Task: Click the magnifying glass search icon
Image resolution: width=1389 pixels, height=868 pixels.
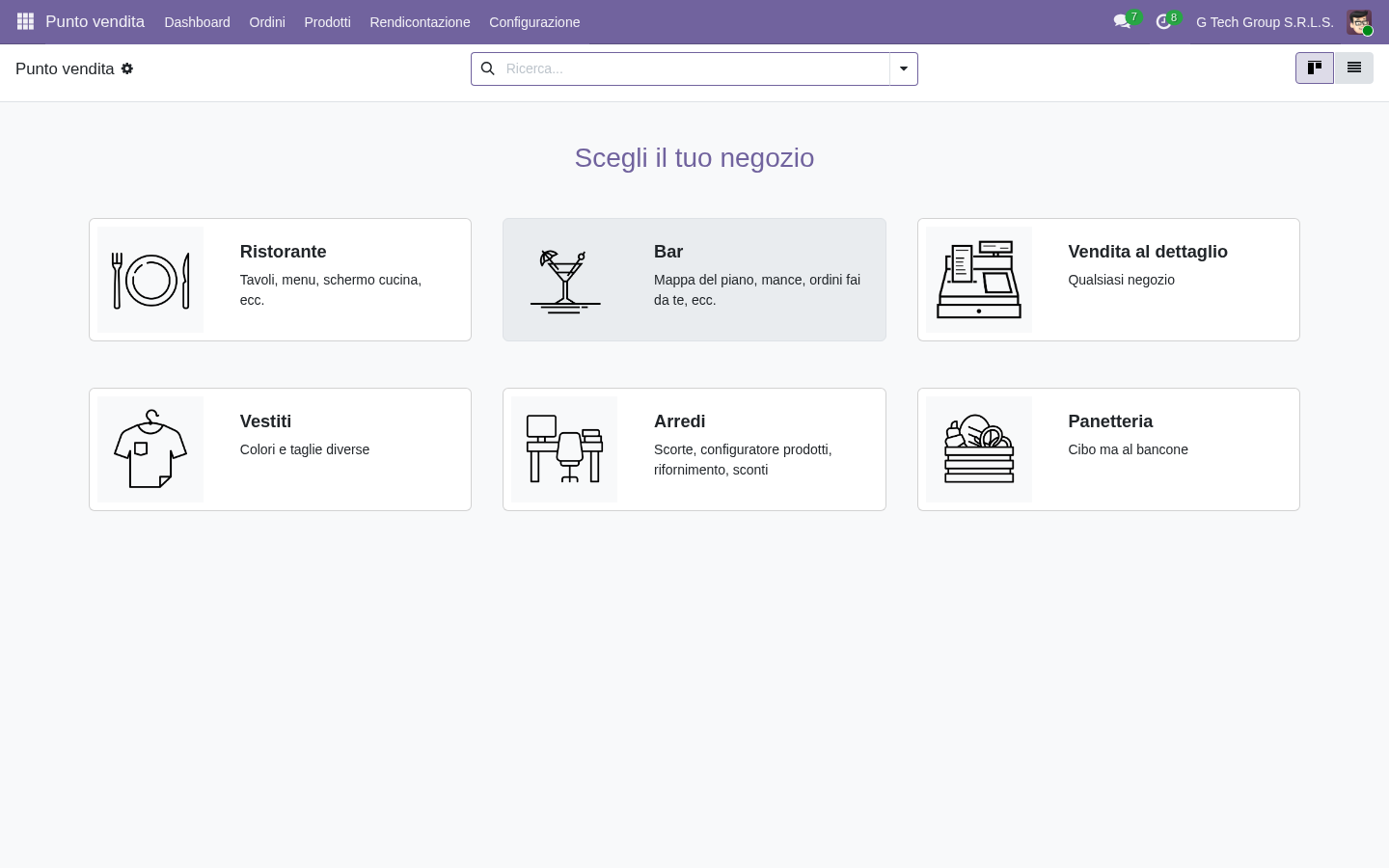Action: (487, 68)
